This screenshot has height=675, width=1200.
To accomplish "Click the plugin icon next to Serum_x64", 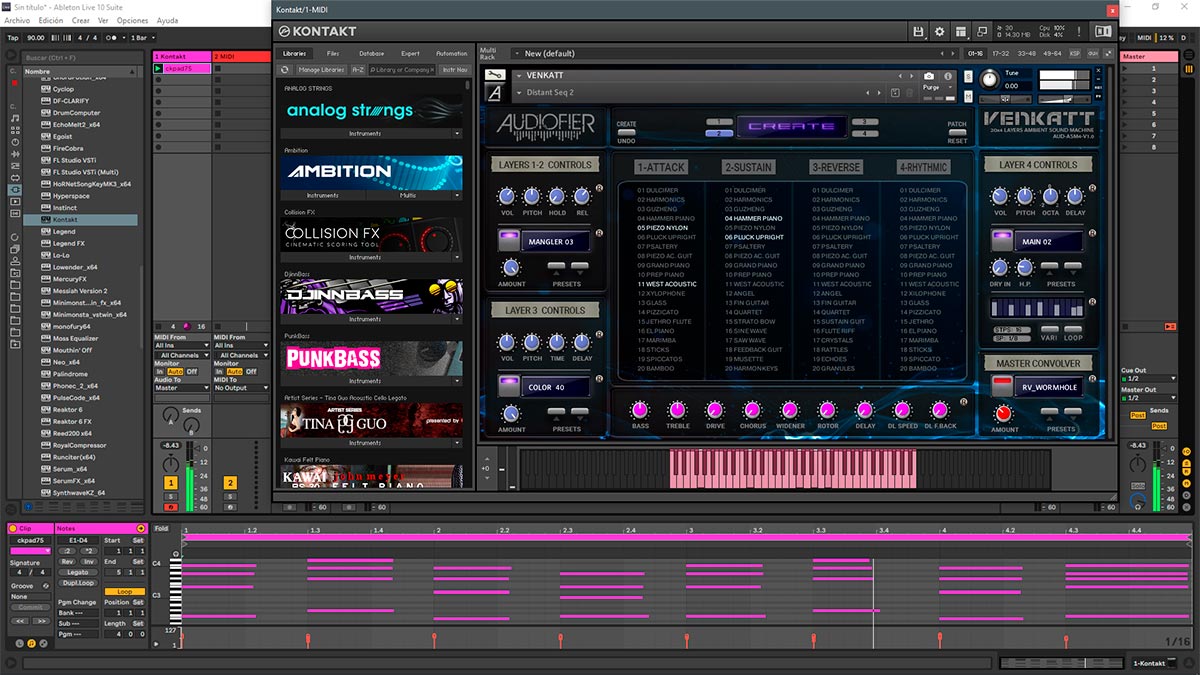I will 46,468.
